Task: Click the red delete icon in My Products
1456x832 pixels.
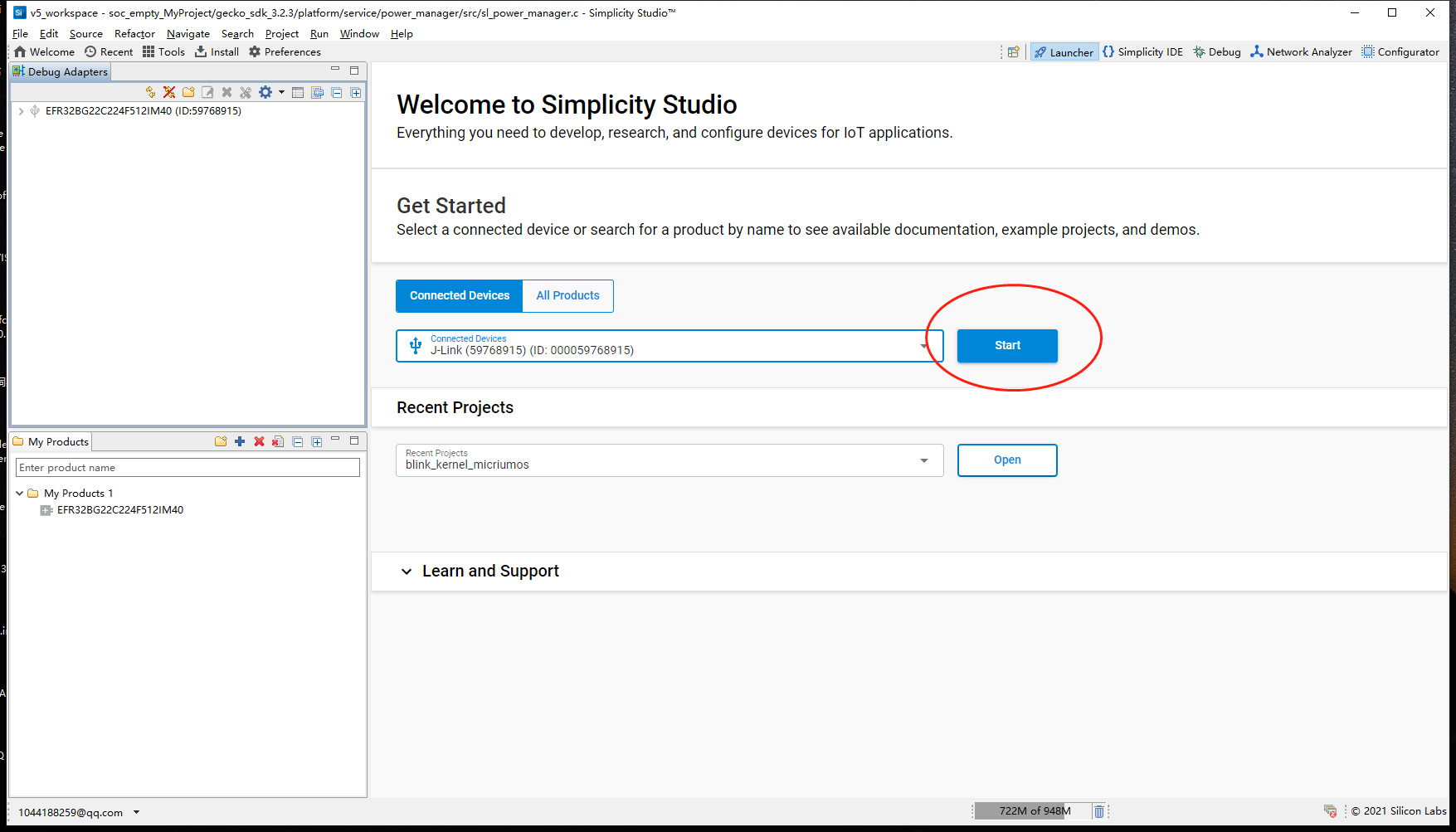Action: [258, 440]
